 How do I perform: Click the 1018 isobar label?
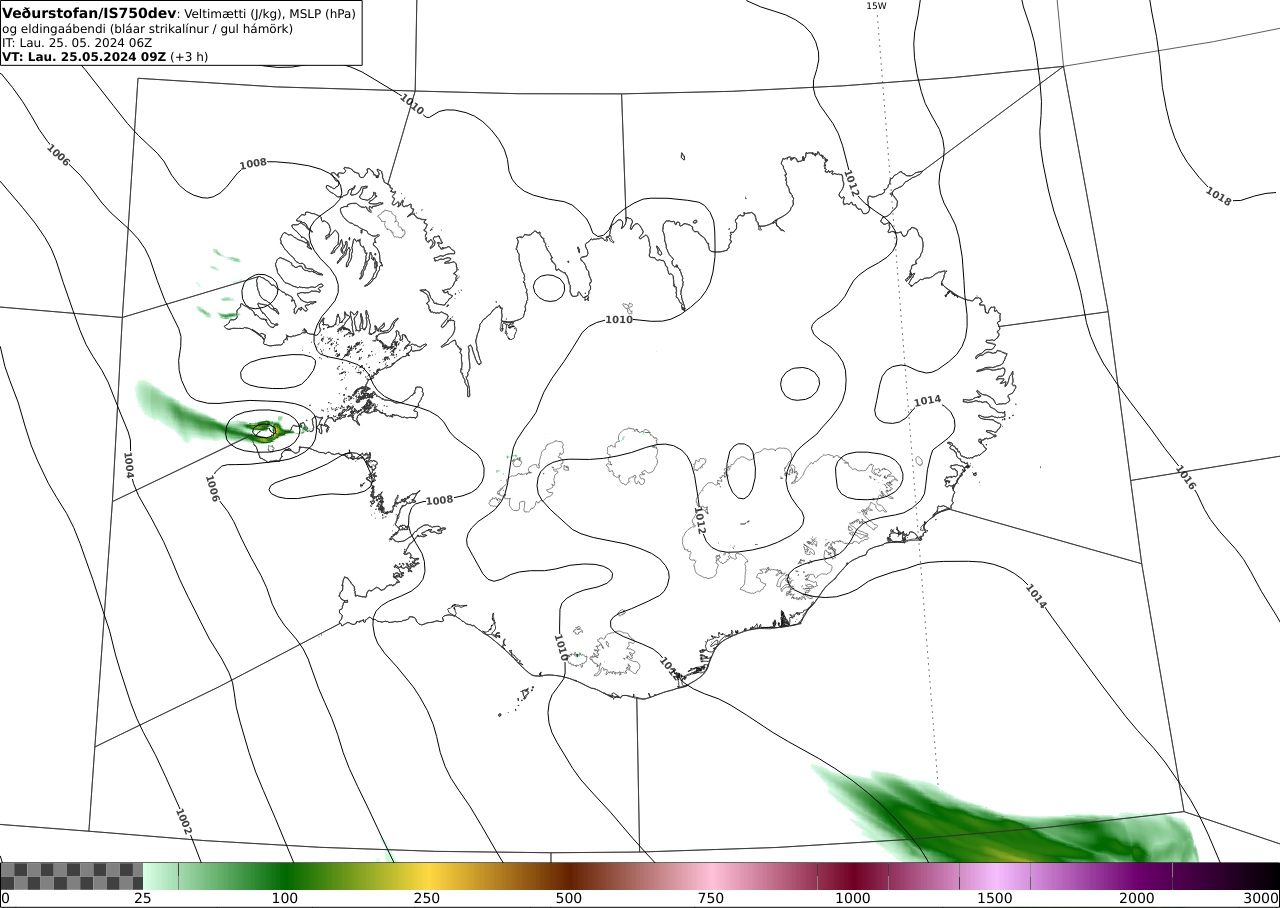(x=1218, y=197)
